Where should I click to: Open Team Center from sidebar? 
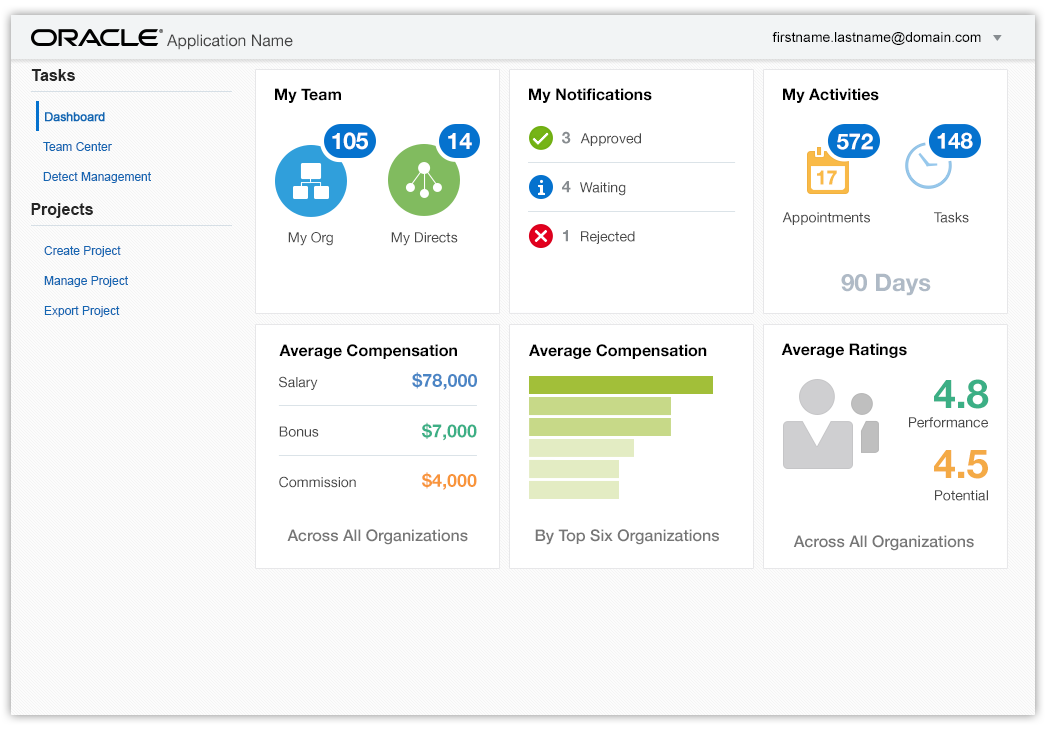coord(77,147)
